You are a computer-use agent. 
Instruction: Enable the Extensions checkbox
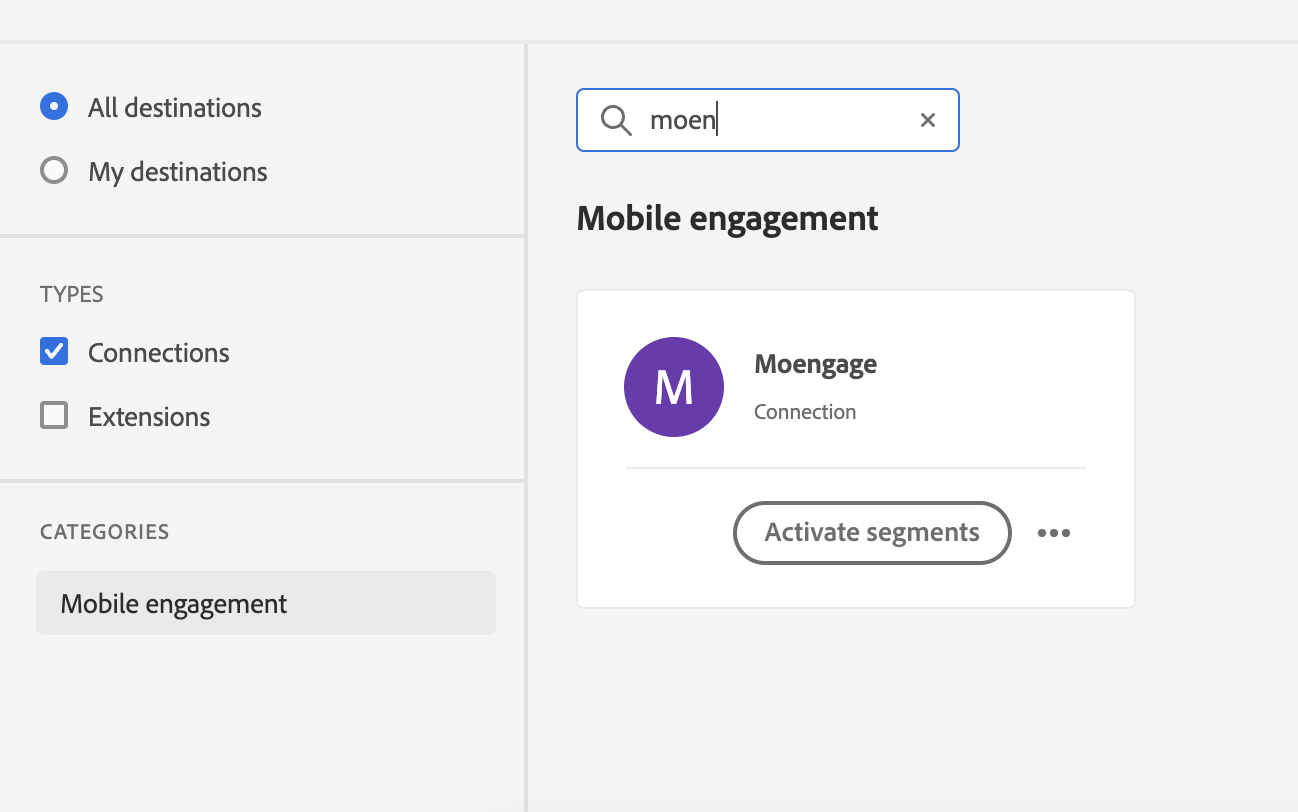[54, 415]
